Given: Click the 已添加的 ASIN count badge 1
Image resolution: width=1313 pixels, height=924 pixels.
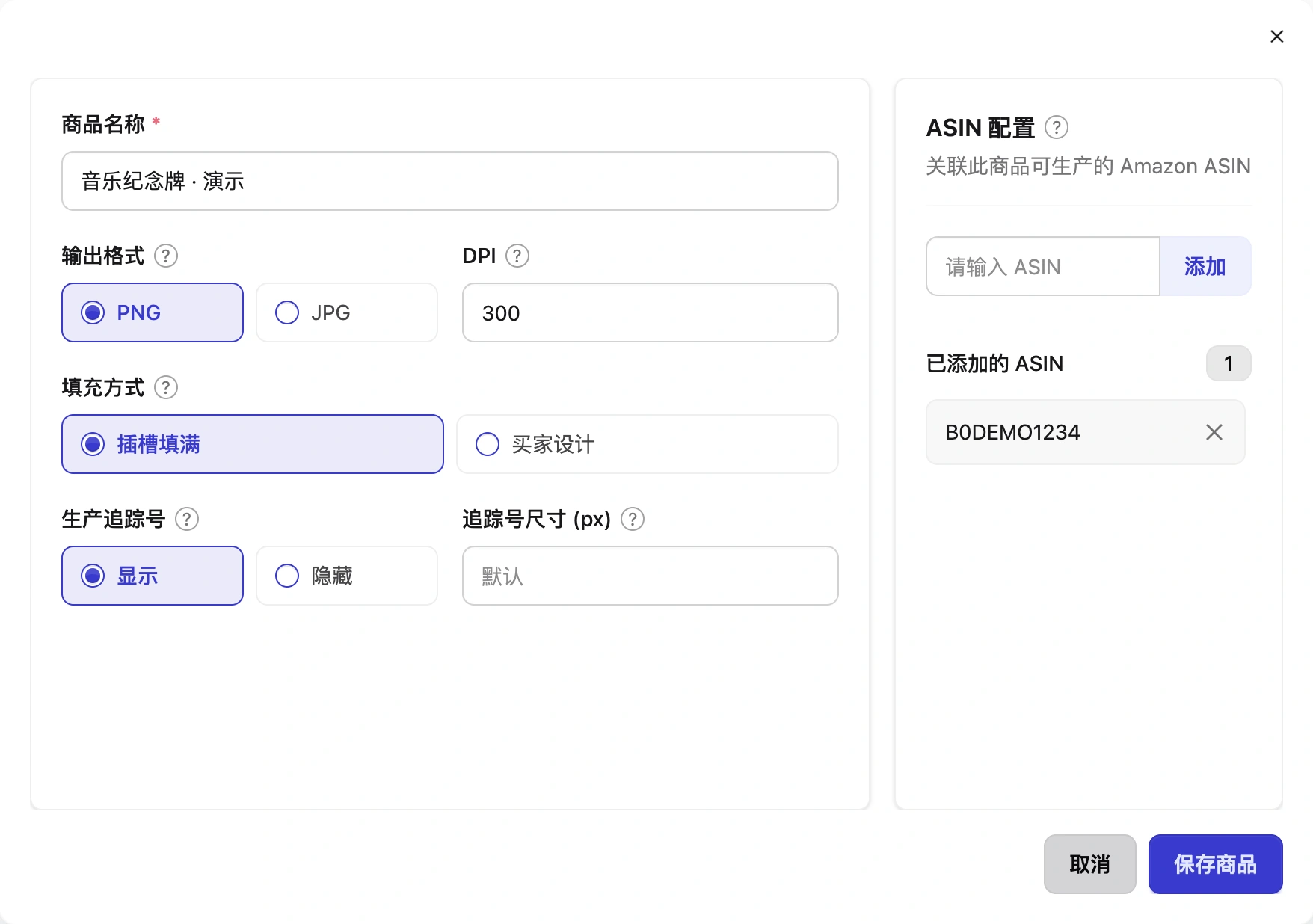Looking at the screenshot, I should coord(1229,363).
